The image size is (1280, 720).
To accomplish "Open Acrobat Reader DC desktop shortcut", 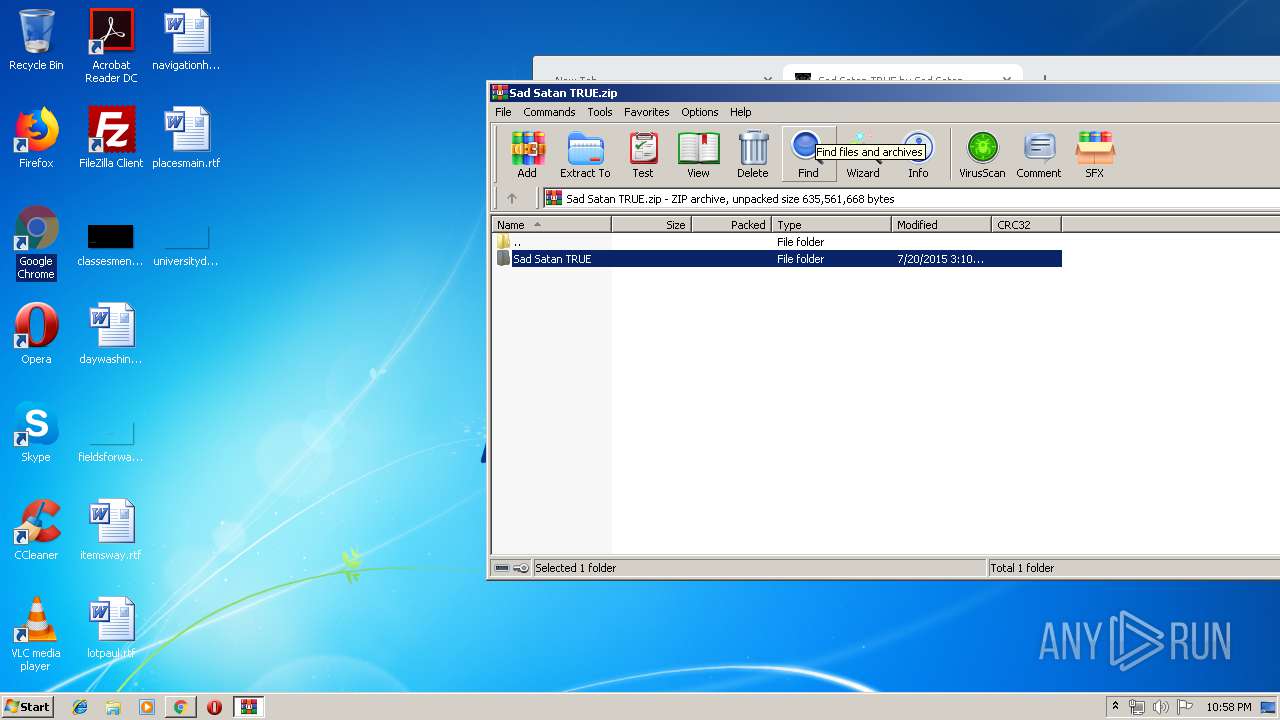I will point(111,46).
